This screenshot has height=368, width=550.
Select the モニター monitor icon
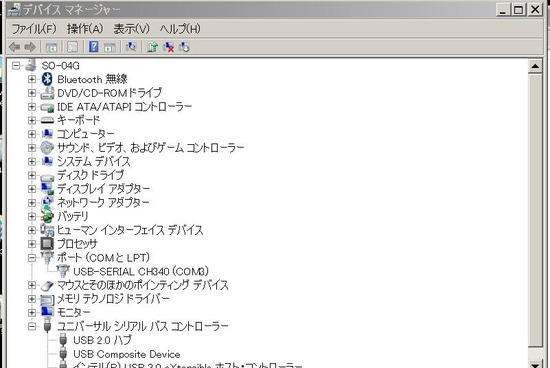pos(47,312)
